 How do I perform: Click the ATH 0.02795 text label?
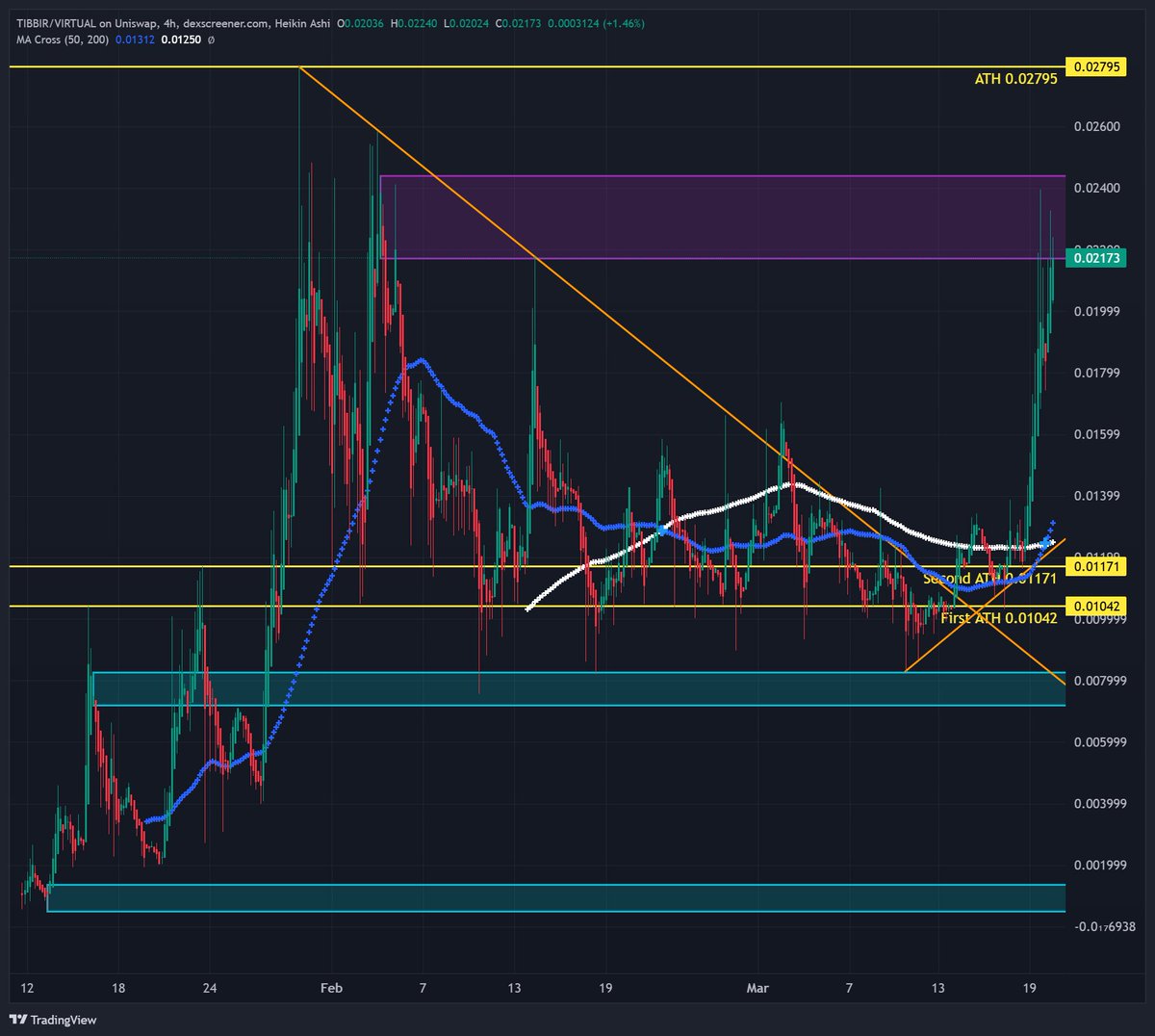pyautogui.click(x=1015, y=79)
